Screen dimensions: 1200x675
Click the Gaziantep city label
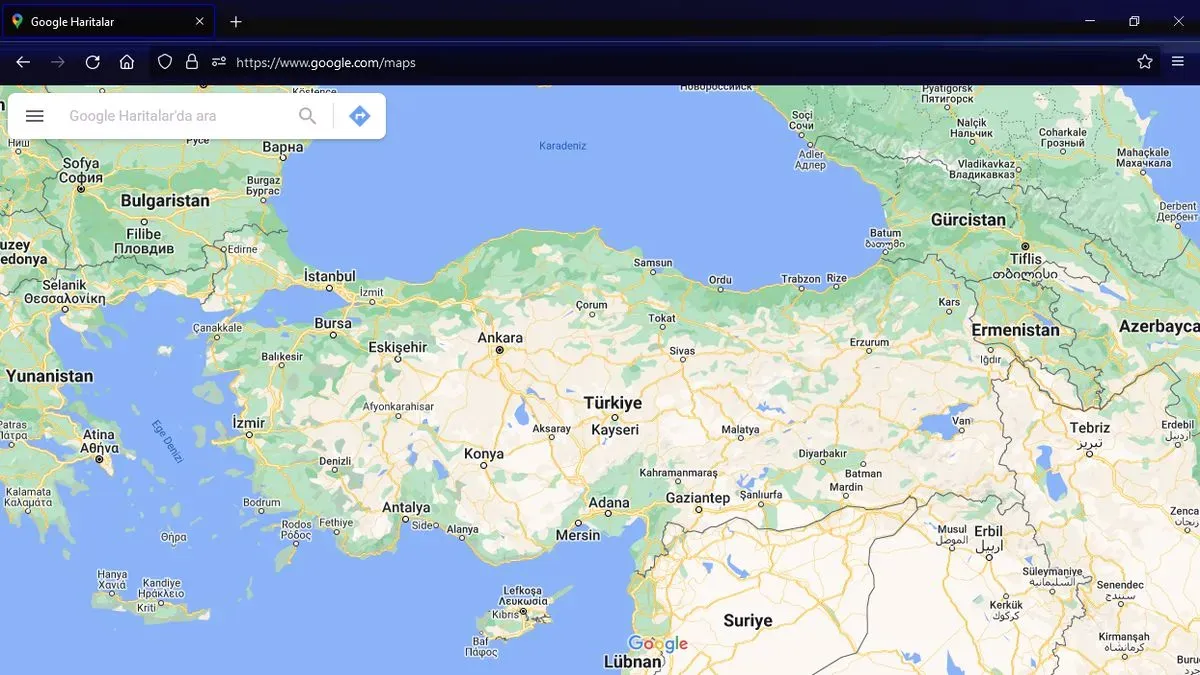tap(698, 498)
